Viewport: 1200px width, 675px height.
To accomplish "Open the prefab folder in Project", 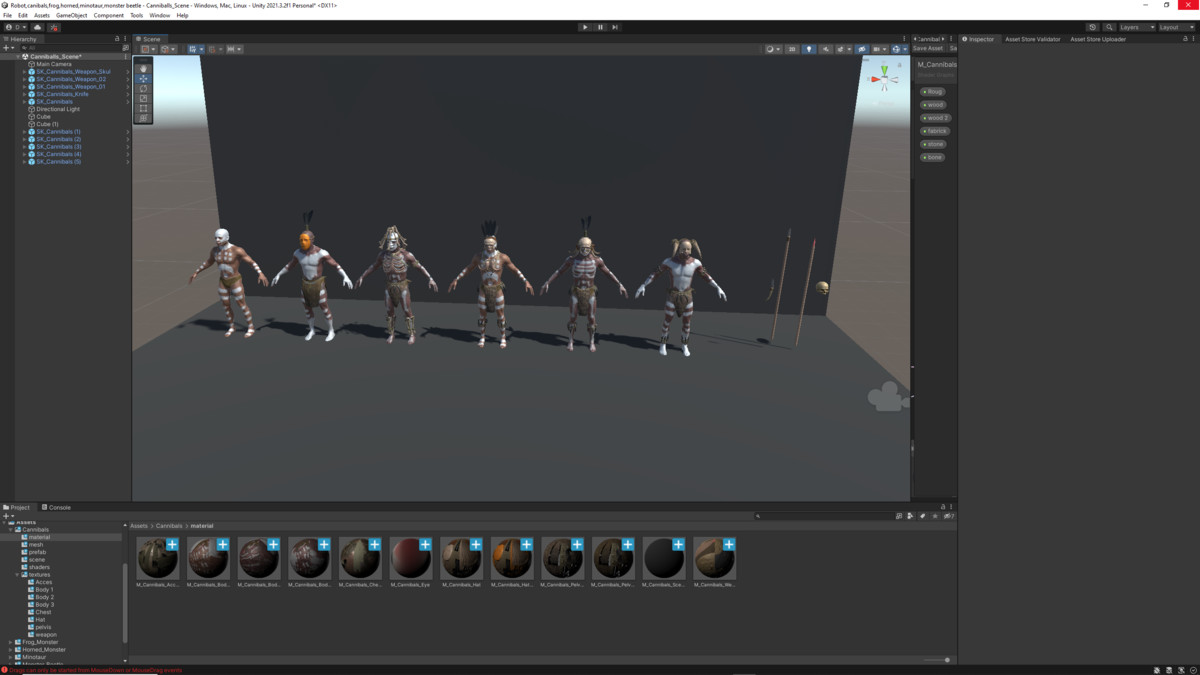I will (37, 552).
